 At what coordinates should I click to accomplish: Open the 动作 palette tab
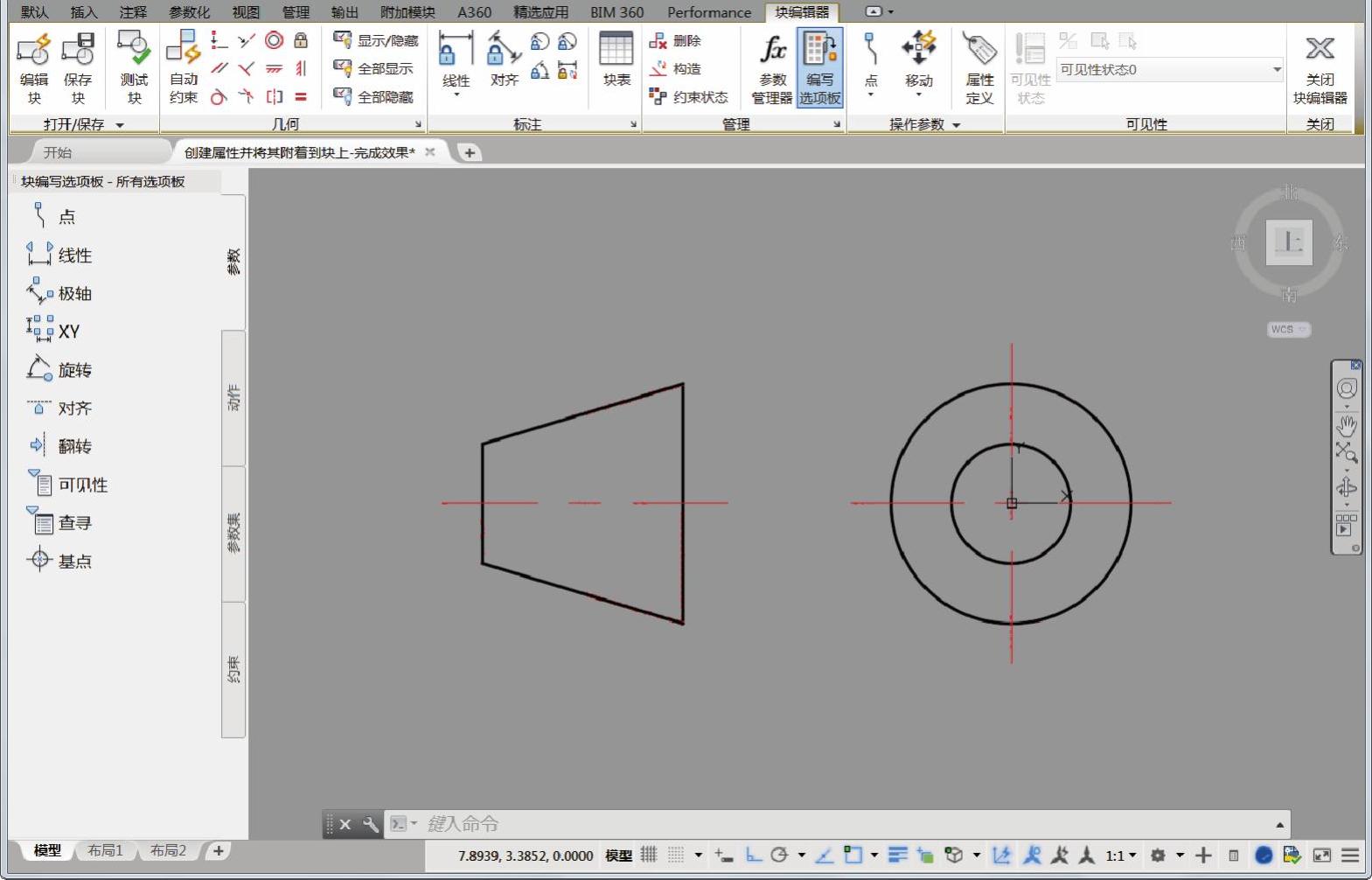click(233, 398)
